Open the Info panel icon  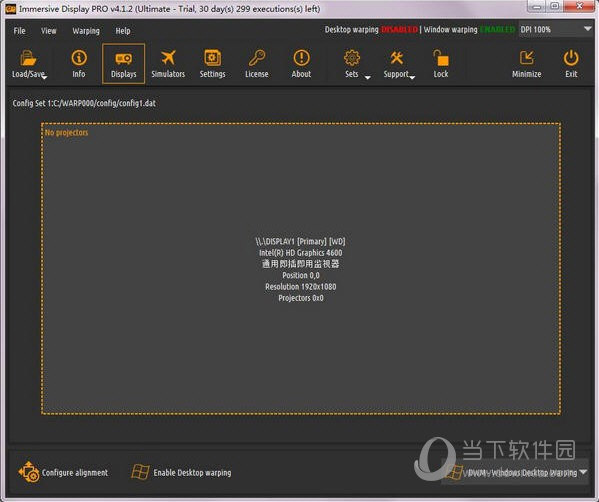click(79, 58)
